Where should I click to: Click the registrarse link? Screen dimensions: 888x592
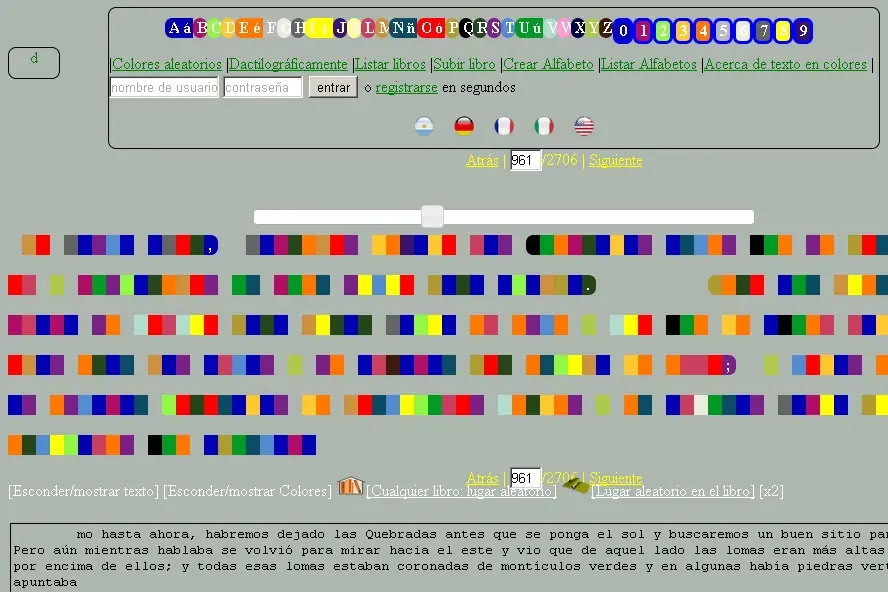406,87
